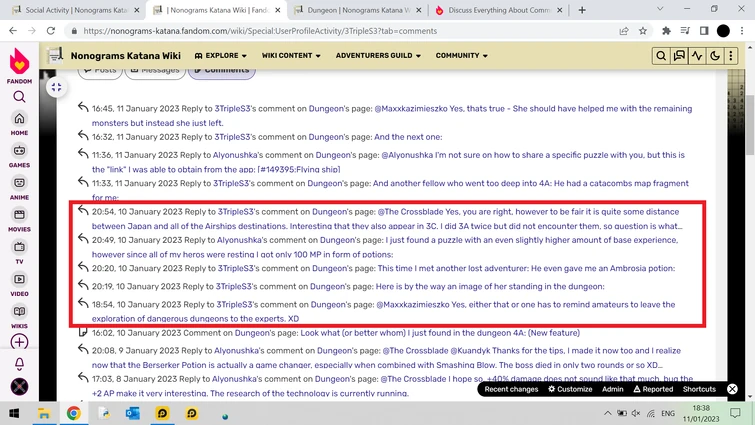Open Outlook from taskbar
This screenshot has width=755, height=425.
(133, 413)
